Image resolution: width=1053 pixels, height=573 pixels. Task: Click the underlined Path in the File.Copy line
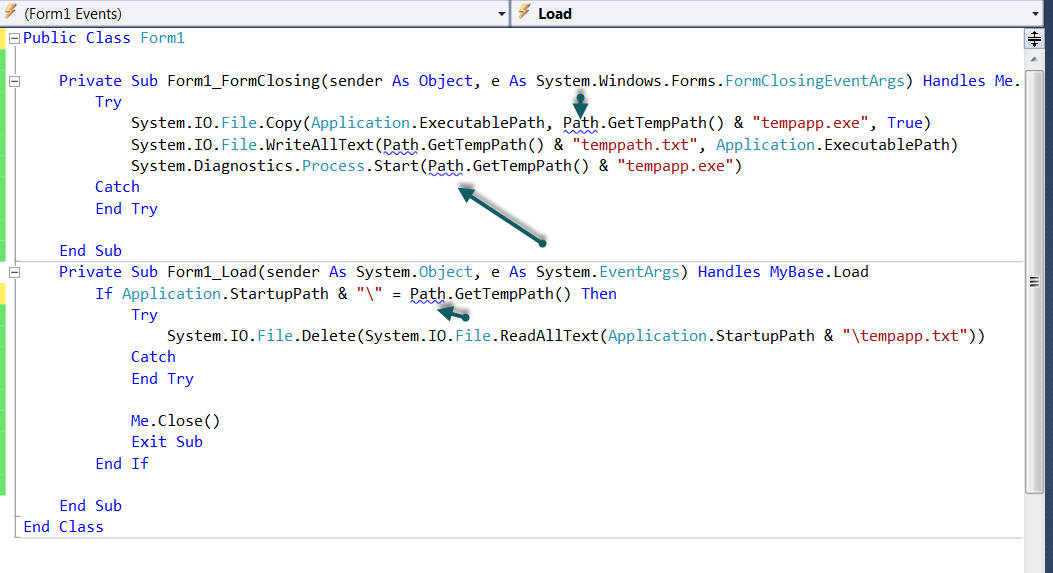(580, 123)
